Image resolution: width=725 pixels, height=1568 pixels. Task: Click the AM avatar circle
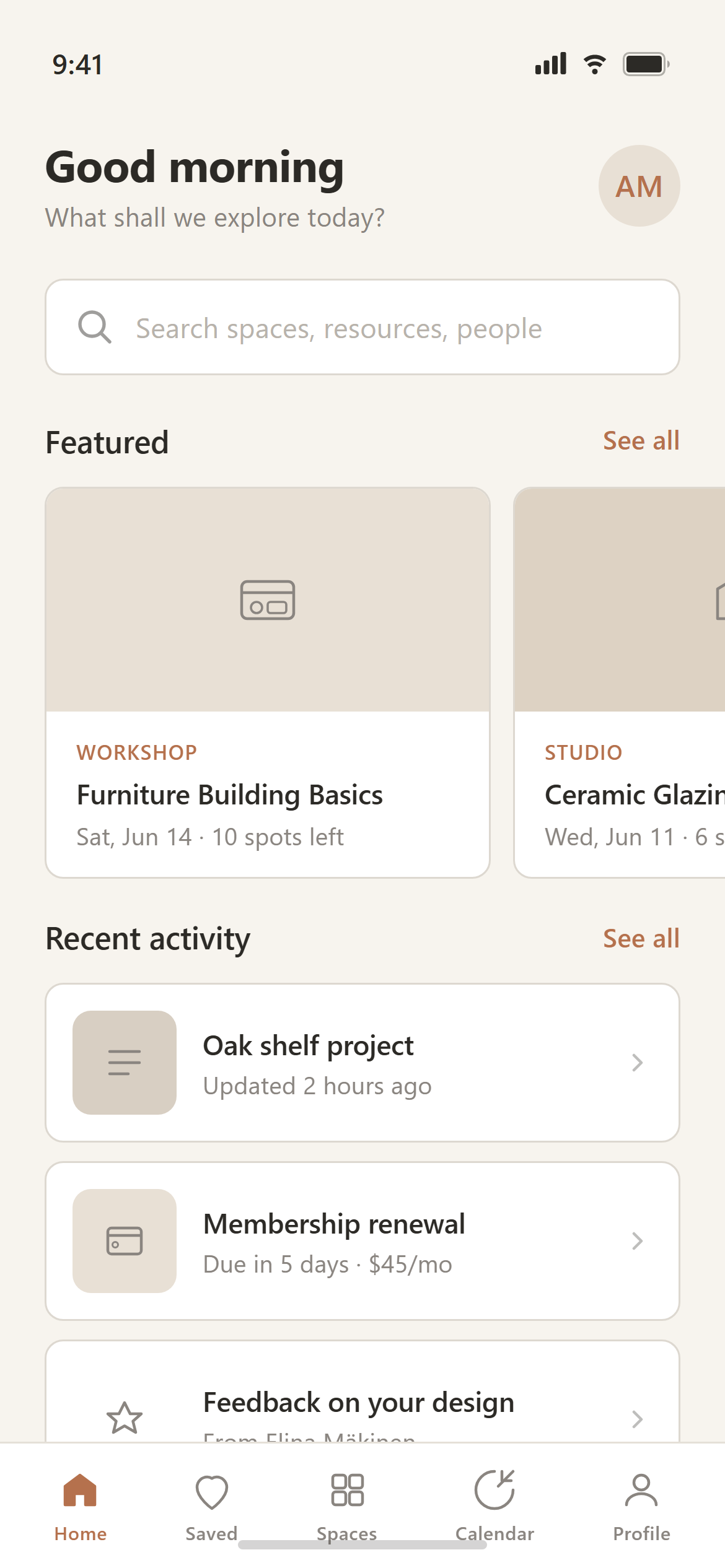pyautogui.click(x=639, y=186)
